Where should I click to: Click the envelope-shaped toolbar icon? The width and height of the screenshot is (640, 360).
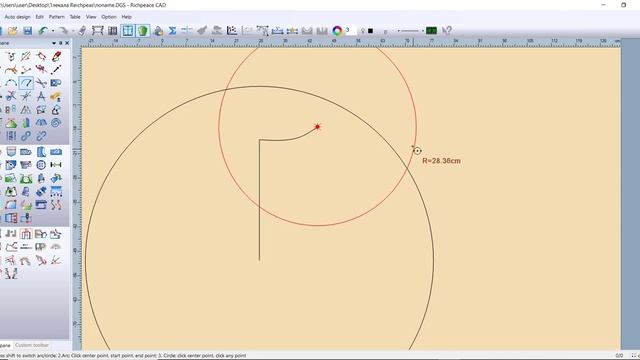(x=307, y=31)
